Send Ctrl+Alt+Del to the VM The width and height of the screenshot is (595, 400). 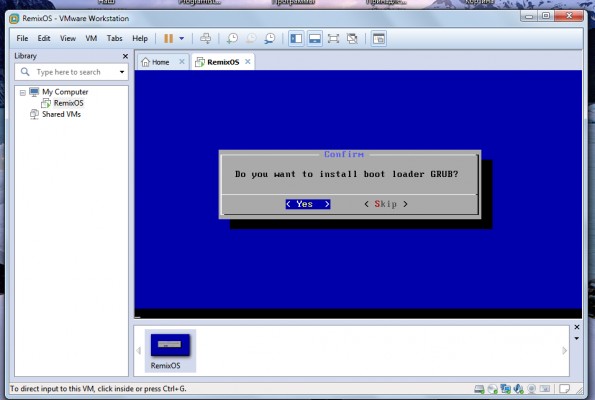pos(205,38)
